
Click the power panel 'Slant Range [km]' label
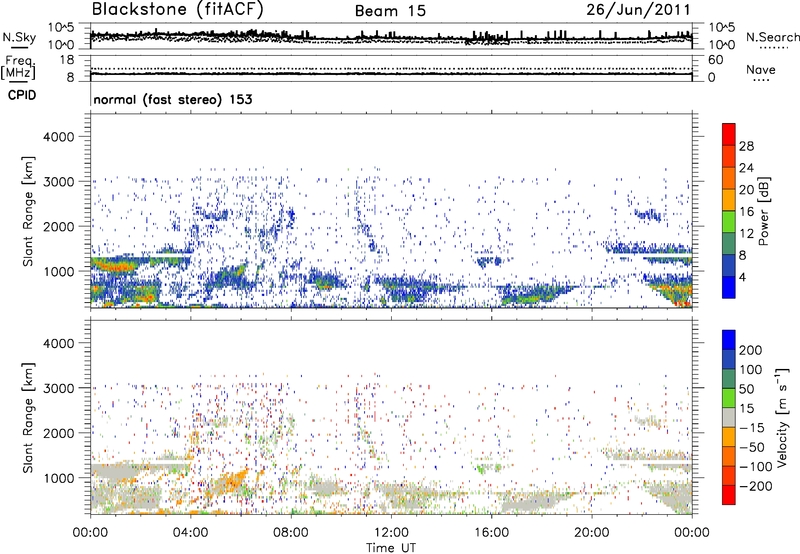[x=28, y=211]
